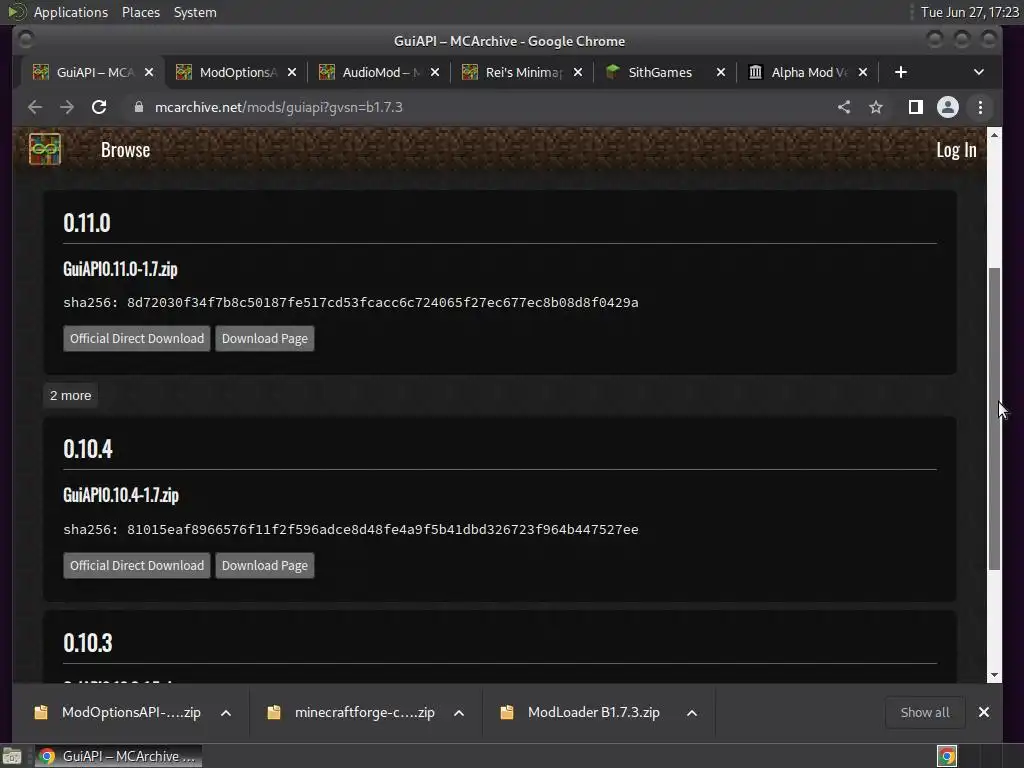
Task: Click the Log In link
Action: point(956,150)
